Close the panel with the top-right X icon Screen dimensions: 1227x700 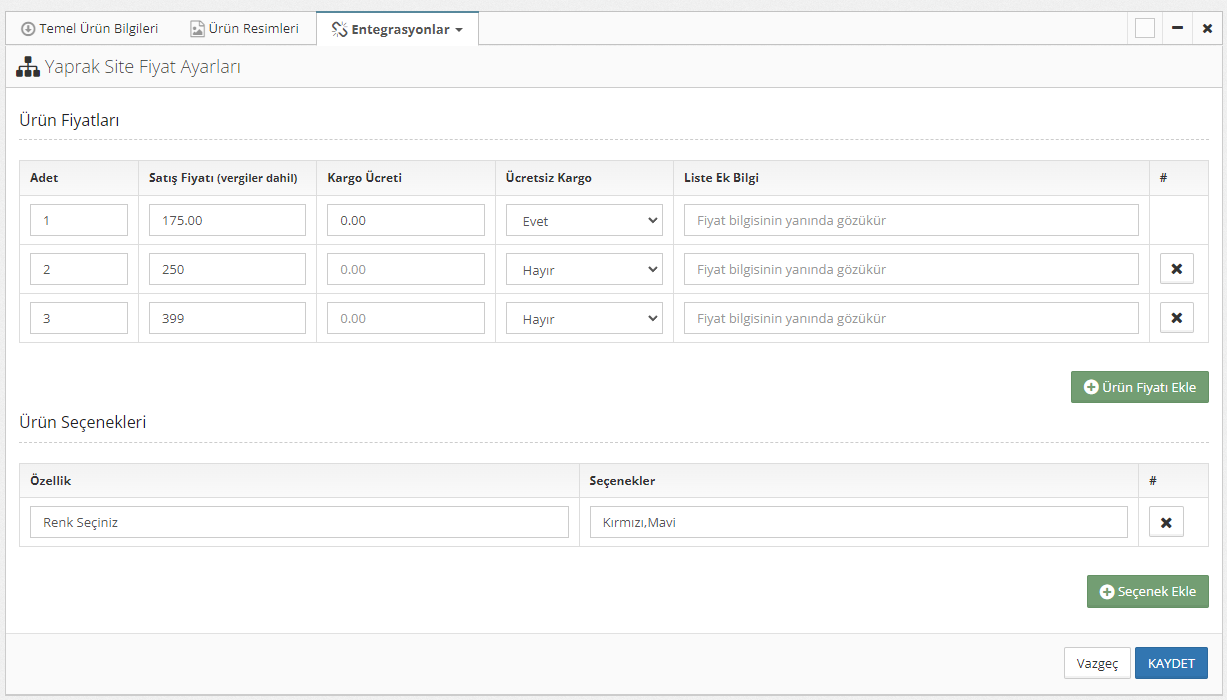[x=1207, y=29]
